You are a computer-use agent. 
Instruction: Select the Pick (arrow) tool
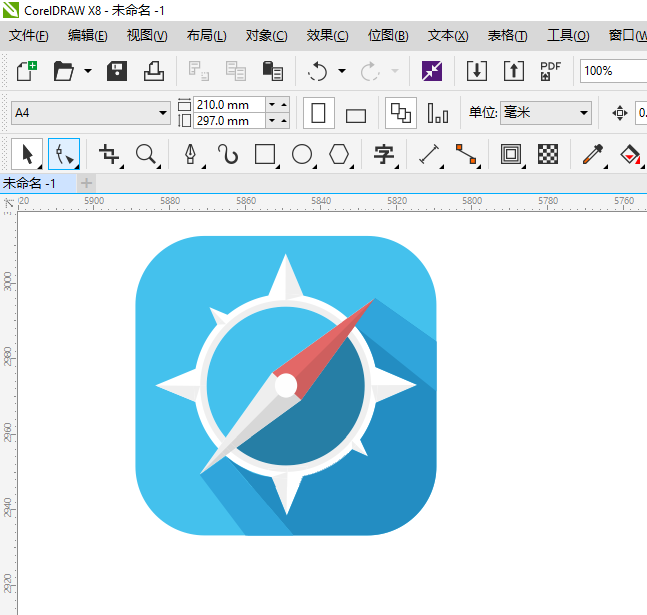(27, 154)
